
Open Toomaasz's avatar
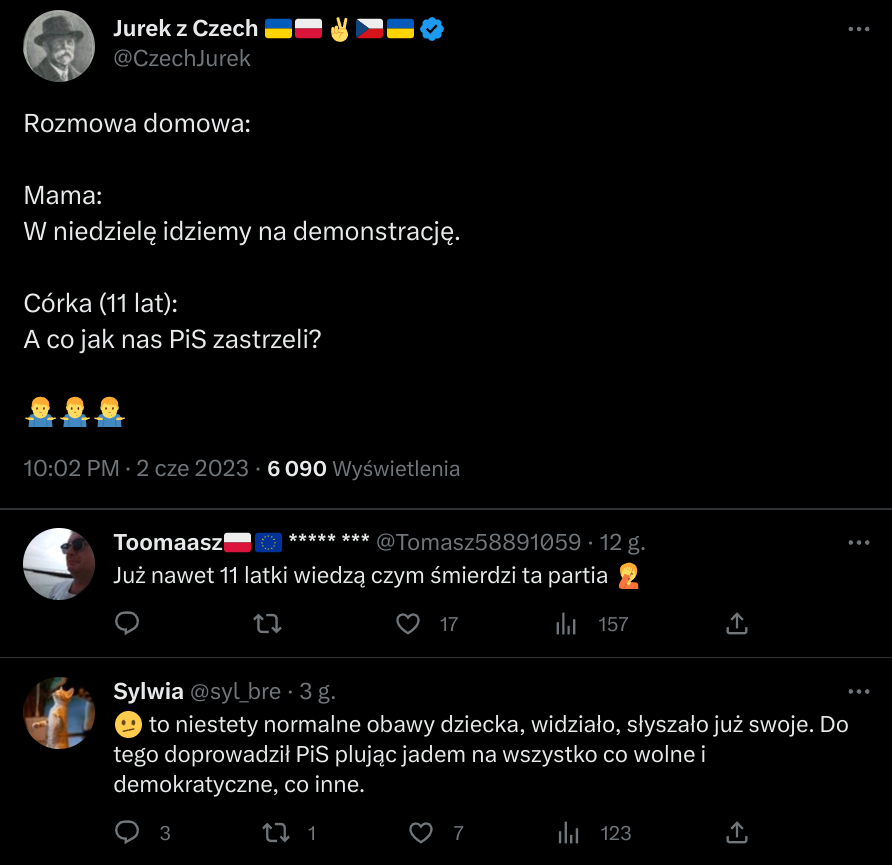[x=58, y=564]
